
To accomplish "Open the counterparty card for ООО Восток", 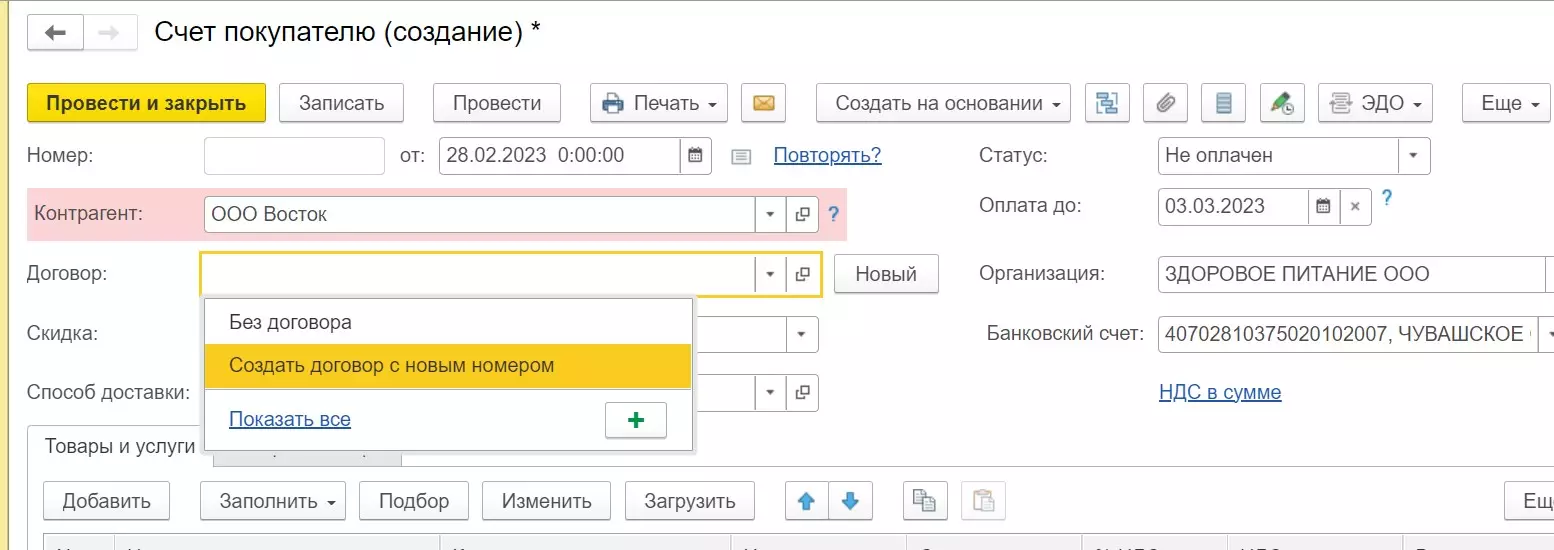I will (802, 214).
